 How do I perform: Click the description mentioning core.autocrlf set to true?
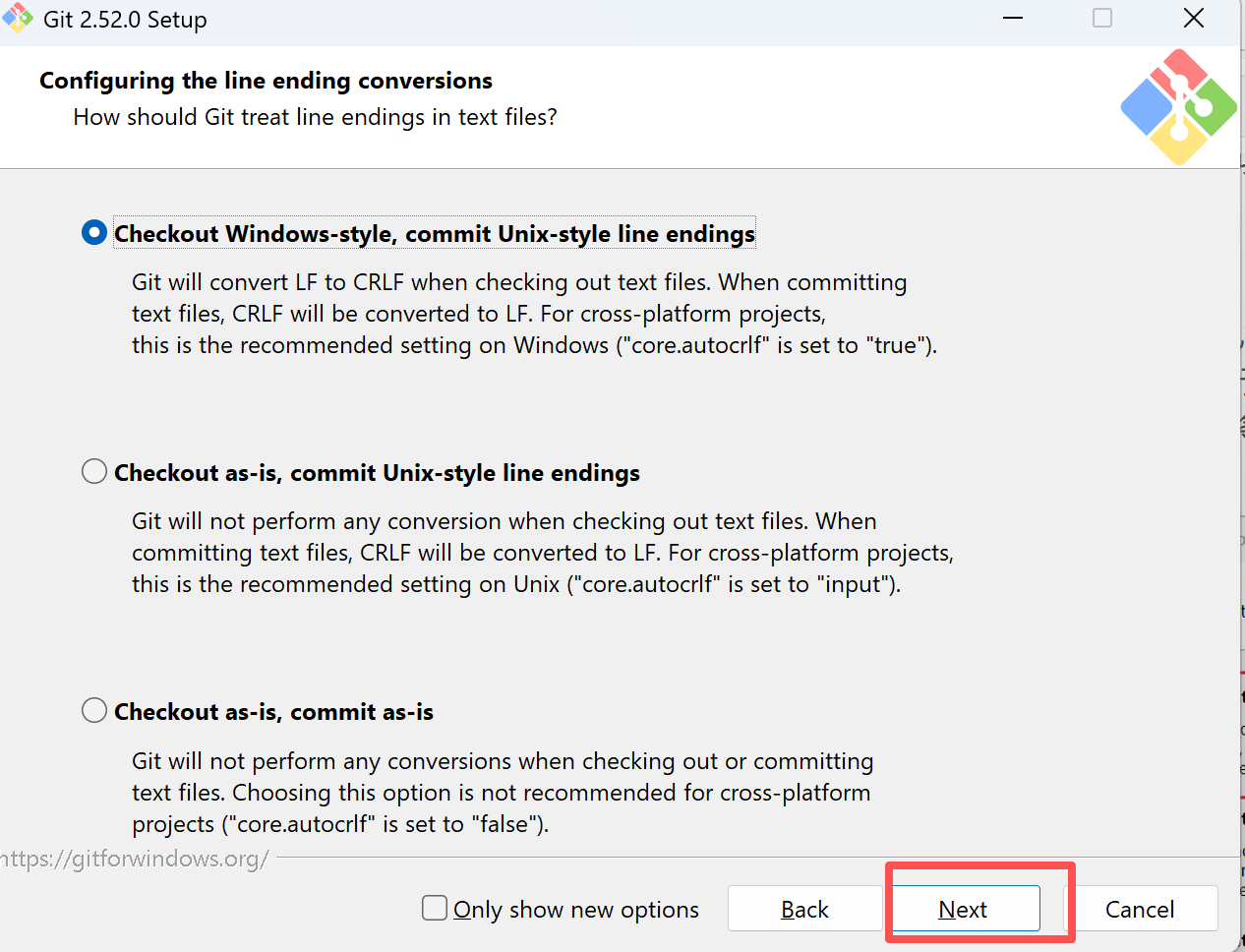[534, 314]
